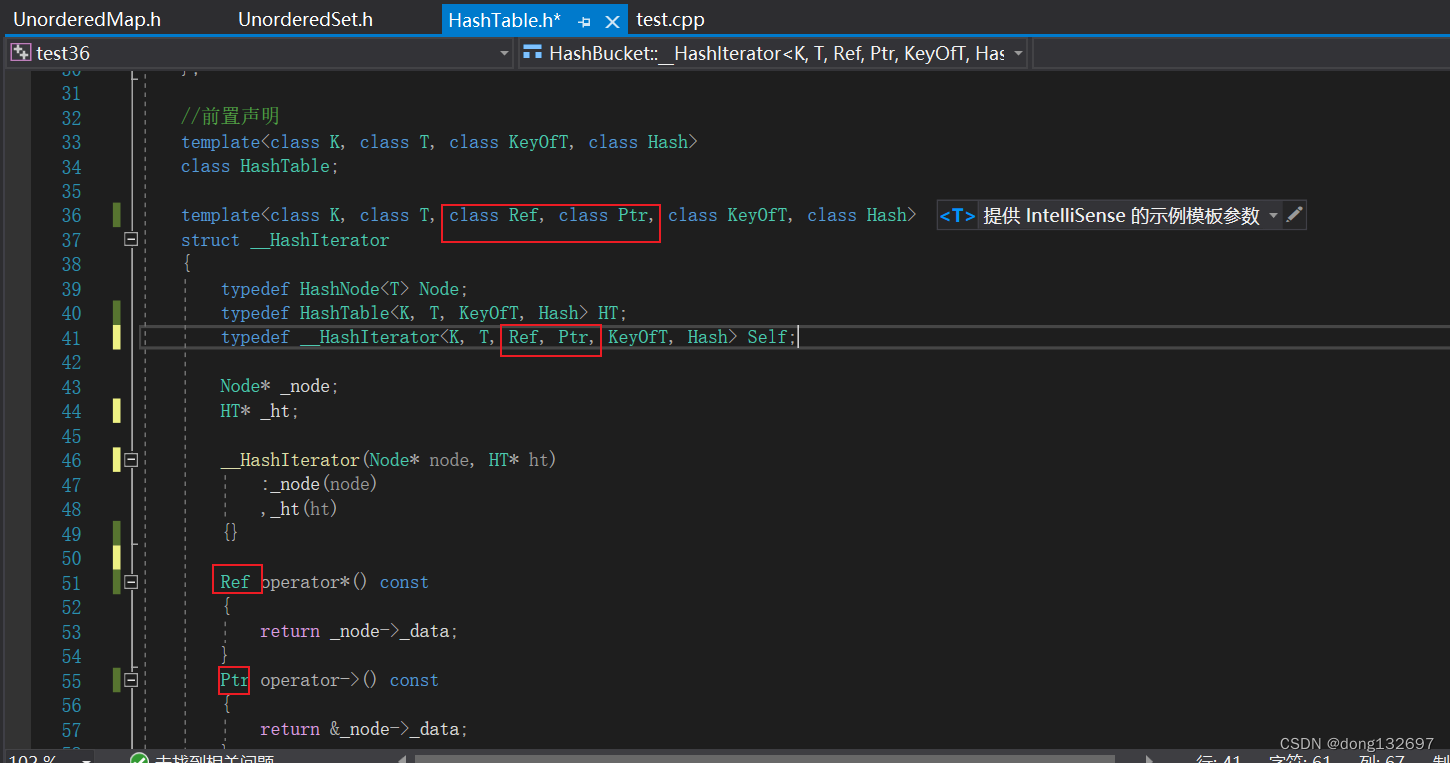This screenshot has height=763, width=1450.
Task: Close the HashTable.h tab
Action: coord(614,21)
